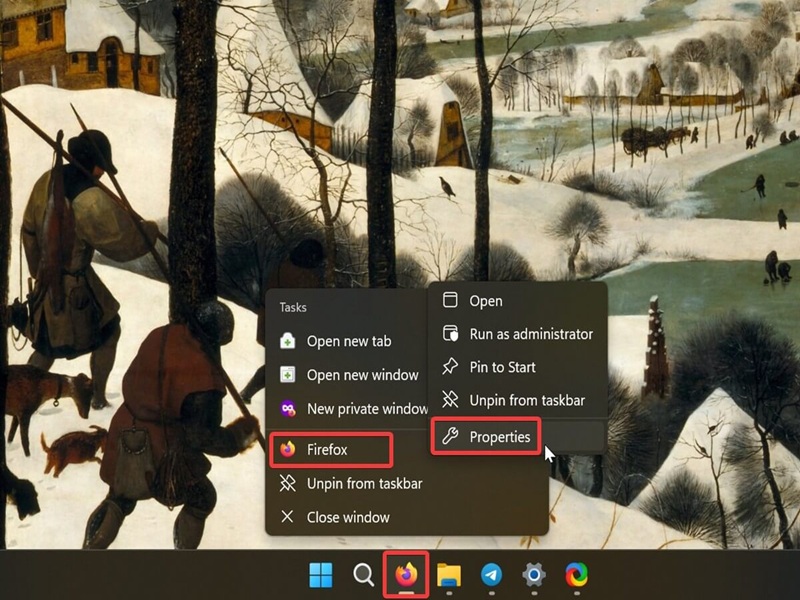Screen dimensions: 800x600
Task: Click the Firefox taskbar icon
Action: (406, 575)
